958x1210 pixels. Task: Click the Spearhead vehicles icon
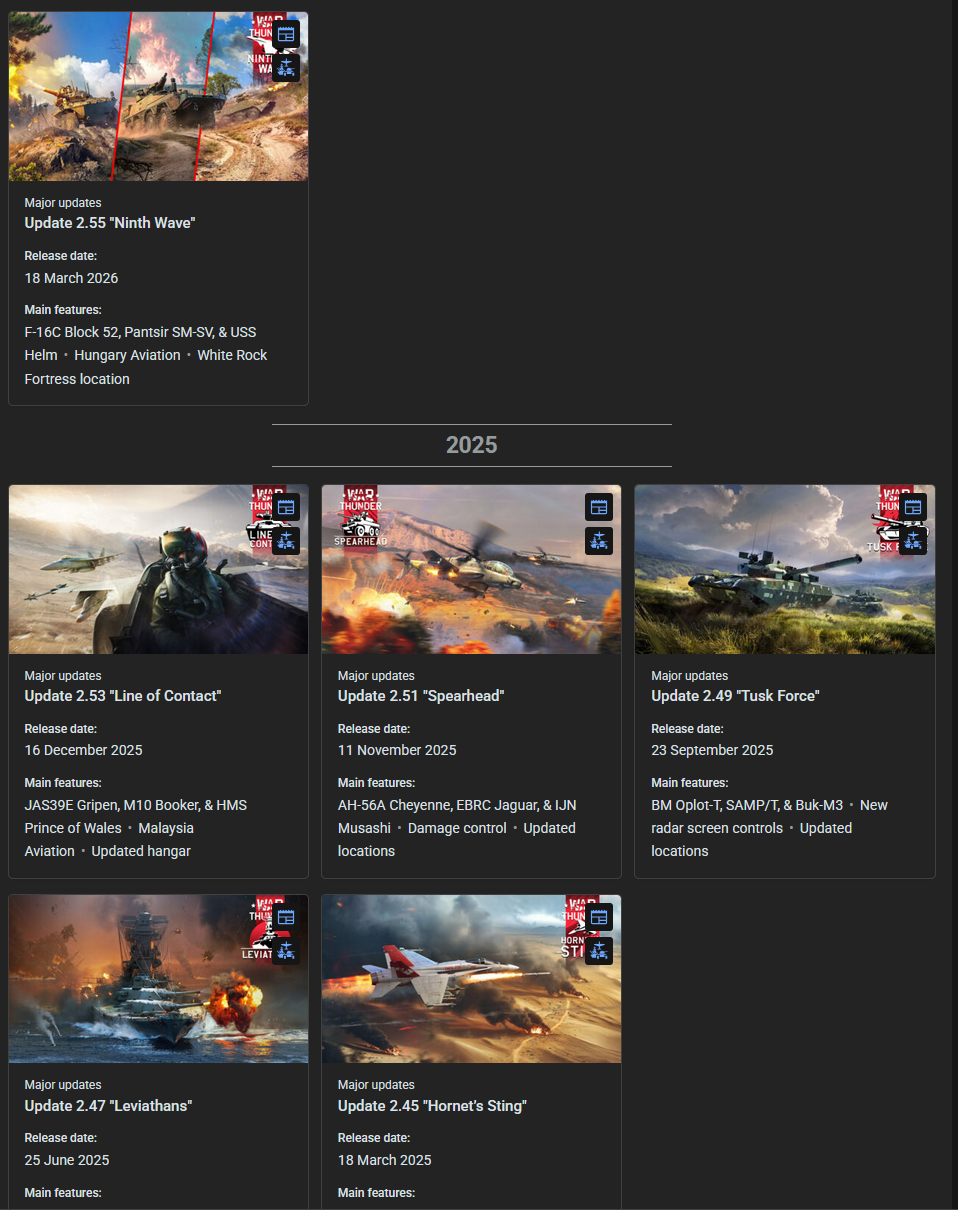(x=599, y=541)
